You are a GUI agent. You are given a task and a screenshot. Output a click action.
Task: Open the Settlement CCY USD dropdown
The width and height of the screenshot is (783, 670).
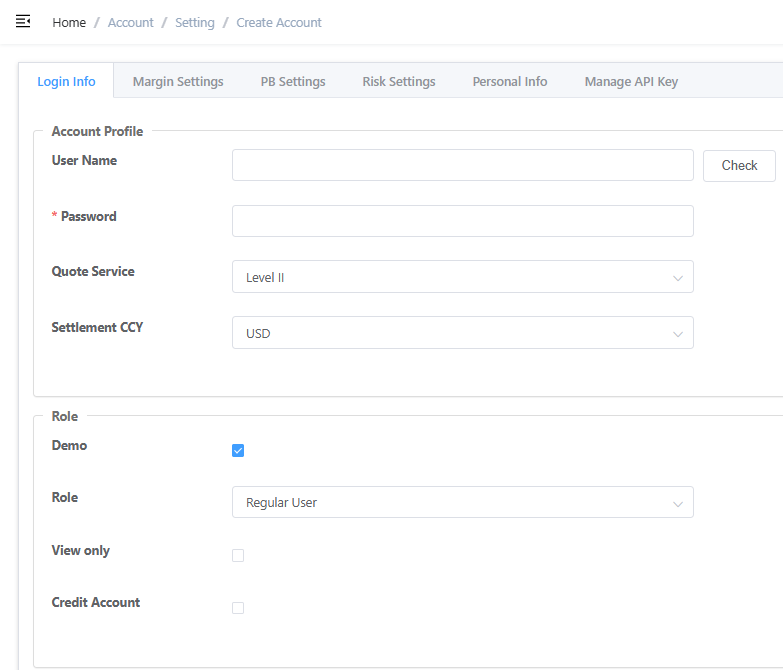(462, 333)
